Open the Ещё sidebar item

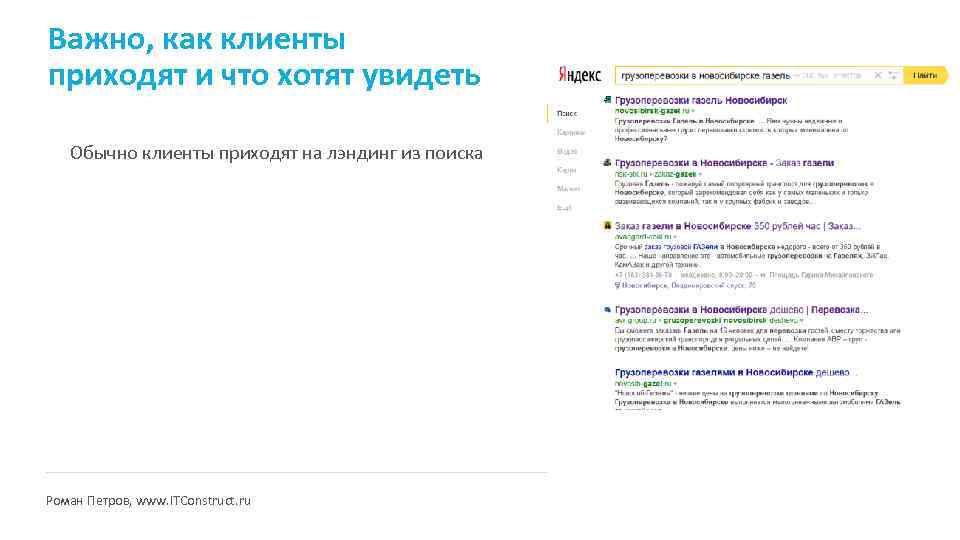coord(564,208)
